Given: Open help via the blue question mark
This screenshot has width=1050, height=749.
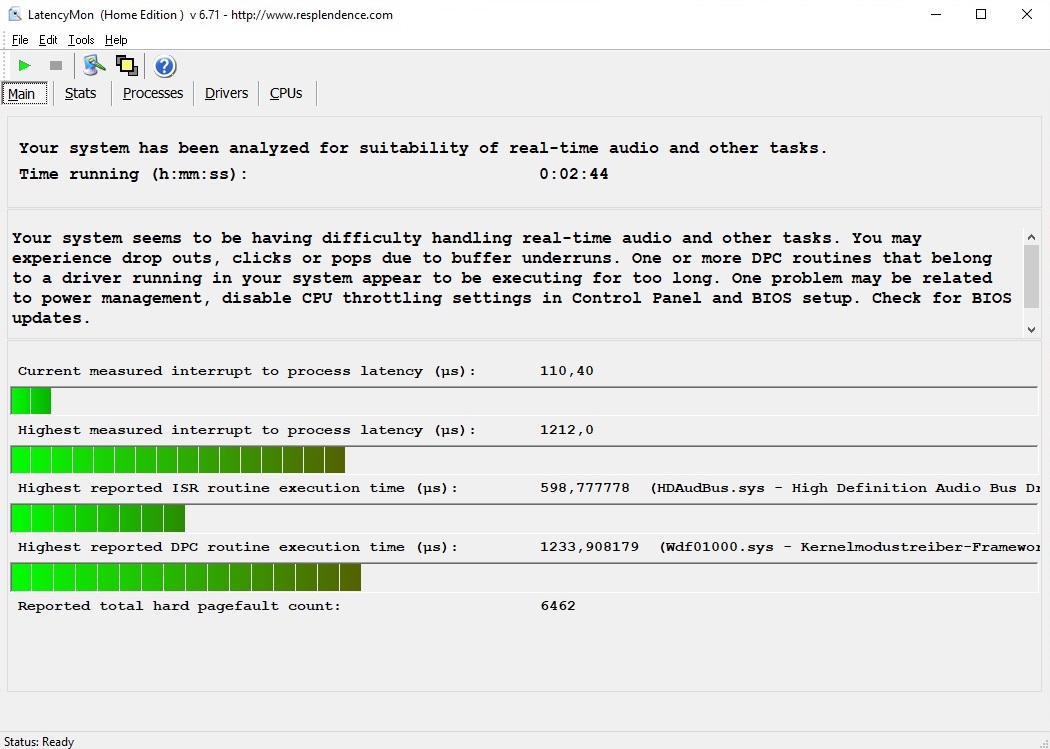Looking at the screenshot, I should pyautogui.click(x=165, y=66).
